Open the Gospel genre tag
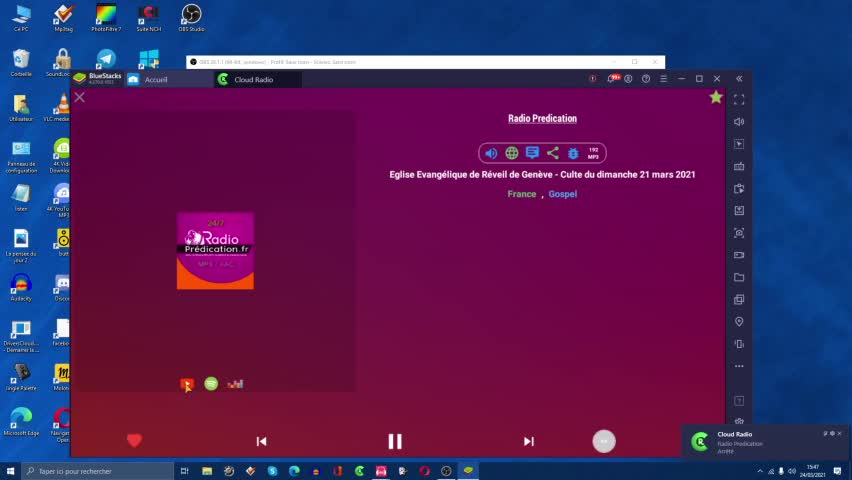The height and width of the screenshot is (480, 852). pos(562,194)
